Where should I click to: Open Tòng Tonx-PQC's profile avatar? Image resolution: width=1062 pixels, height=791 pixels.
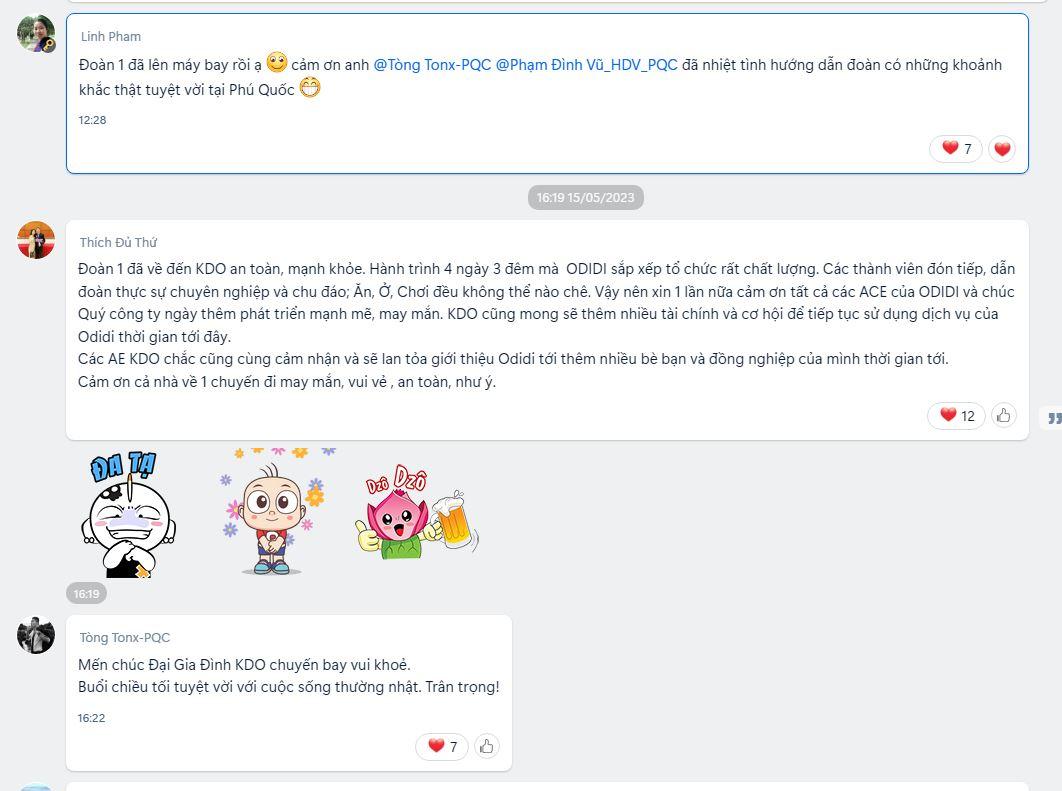(36, 635)
